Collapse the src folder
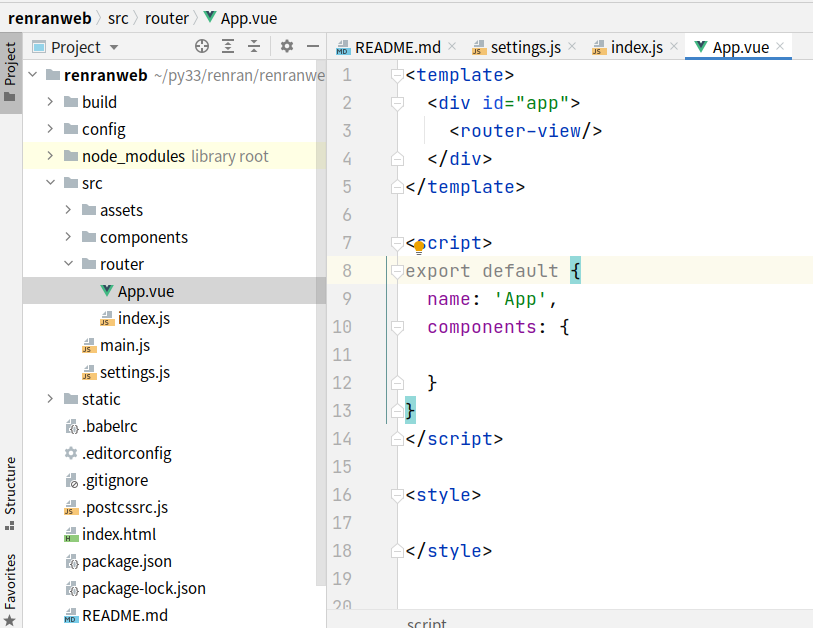The height and width of the screenshot is (628, 813). 50,183
